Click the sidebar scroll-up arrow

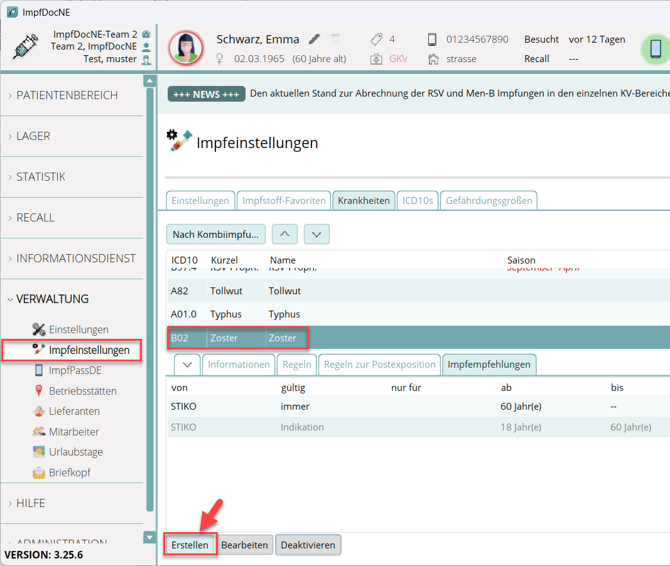coord(150,81)
